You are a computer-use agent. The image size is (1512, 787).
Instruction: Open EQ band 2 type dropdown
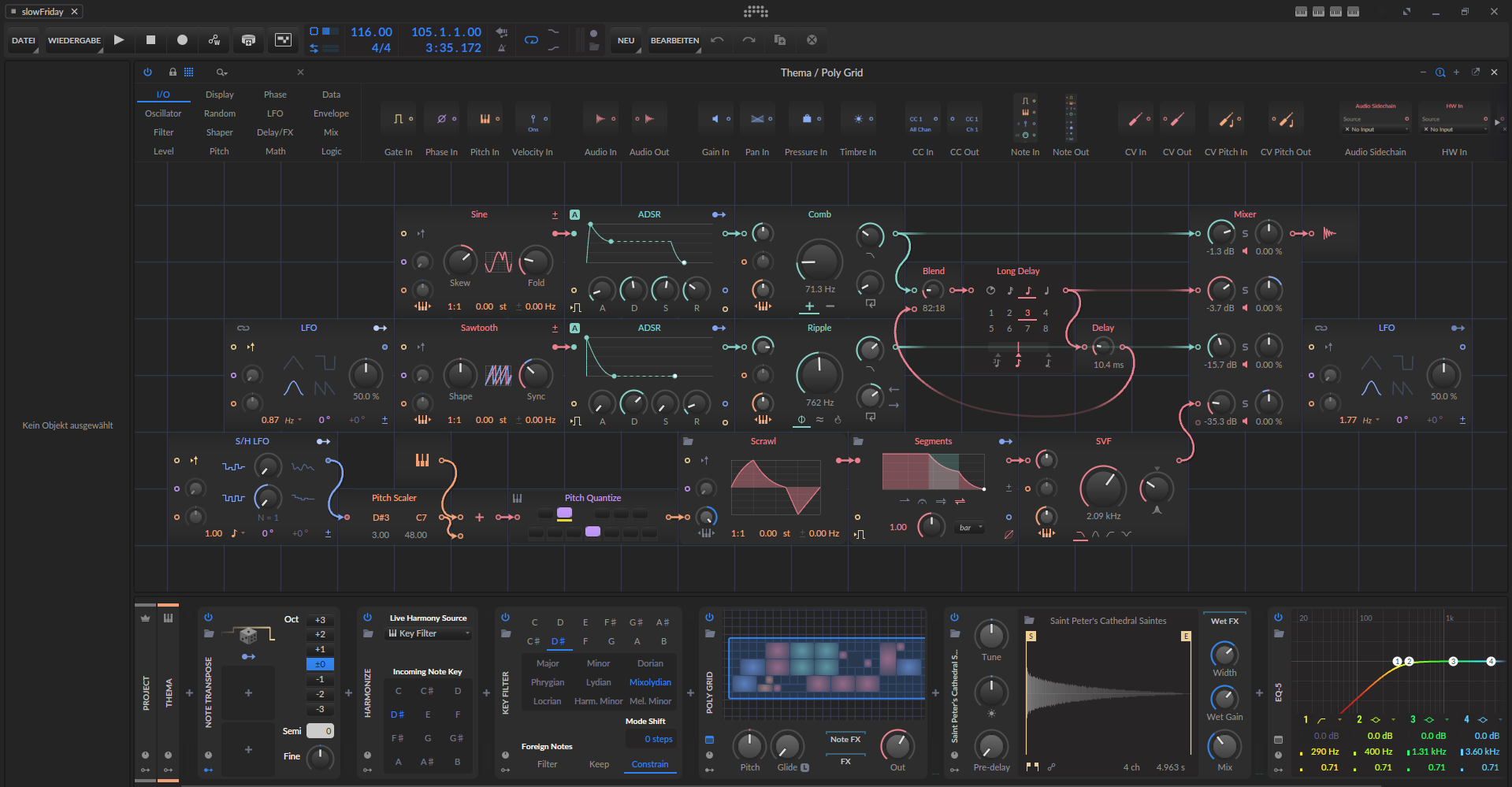[1382, 719]
